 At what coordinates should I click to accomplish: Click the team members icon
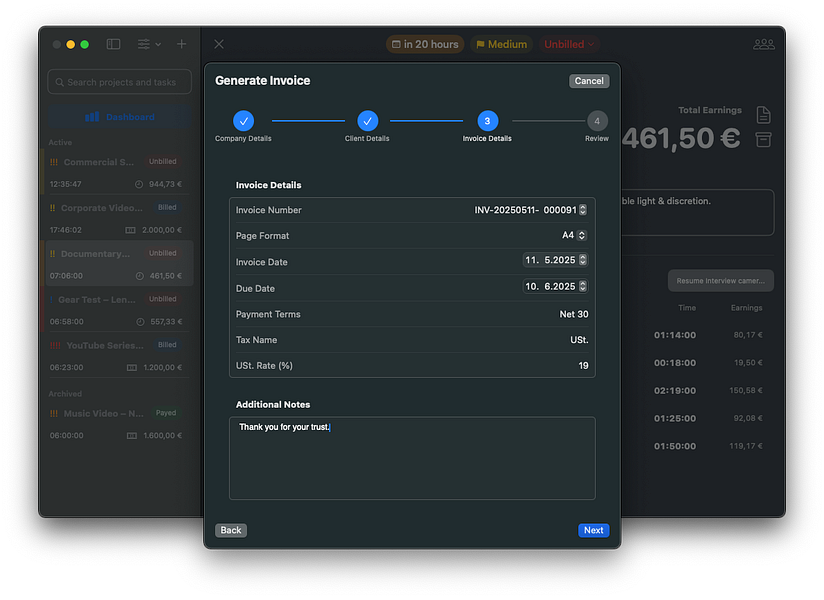pyautogui.click(x=763, y=44)
